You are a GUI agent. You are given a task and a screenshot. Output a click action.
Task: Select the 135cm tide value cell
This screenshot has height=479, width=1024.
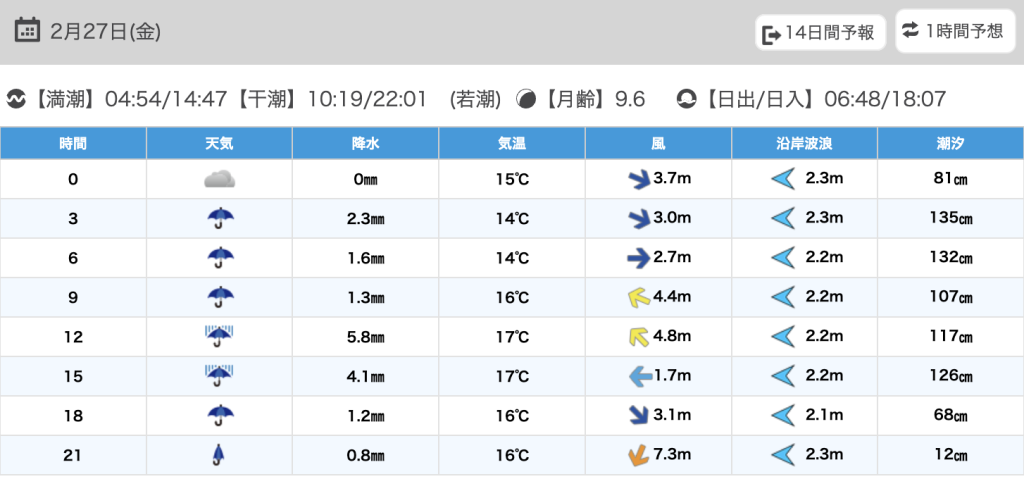(x=950, y=219)
